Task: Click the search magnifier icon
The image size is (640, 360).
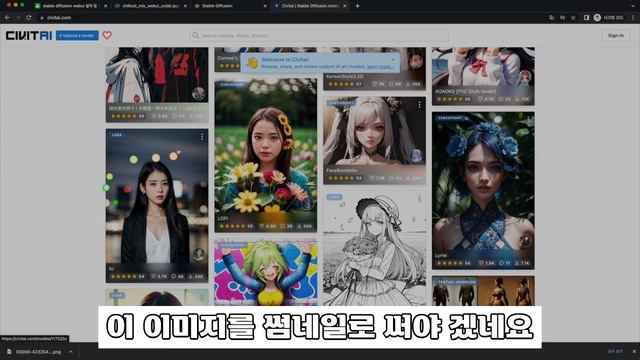Action: point(196,36)
